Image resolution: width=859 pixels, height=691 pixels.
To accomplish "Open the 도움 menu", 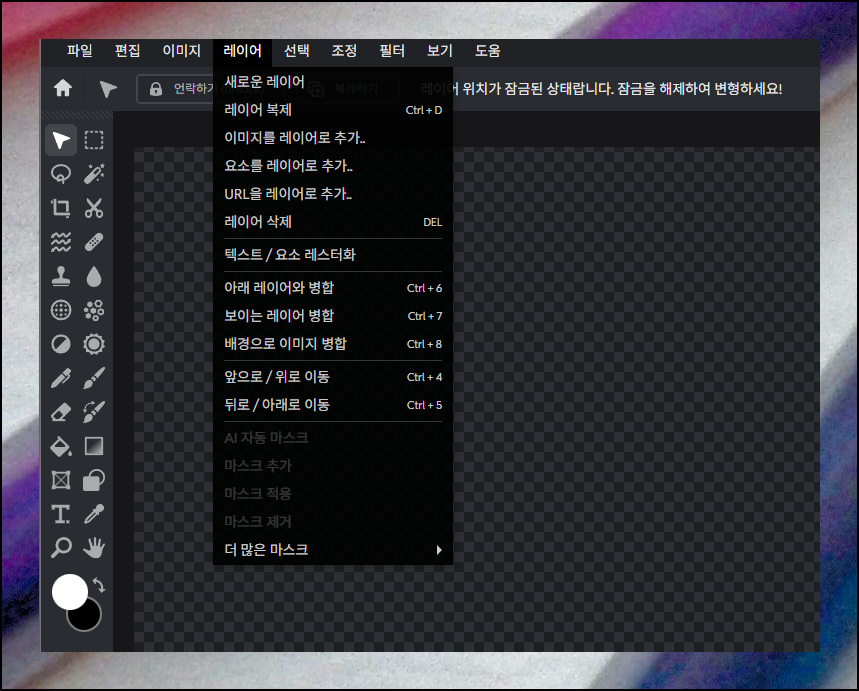I will click(x=488, y=51).
